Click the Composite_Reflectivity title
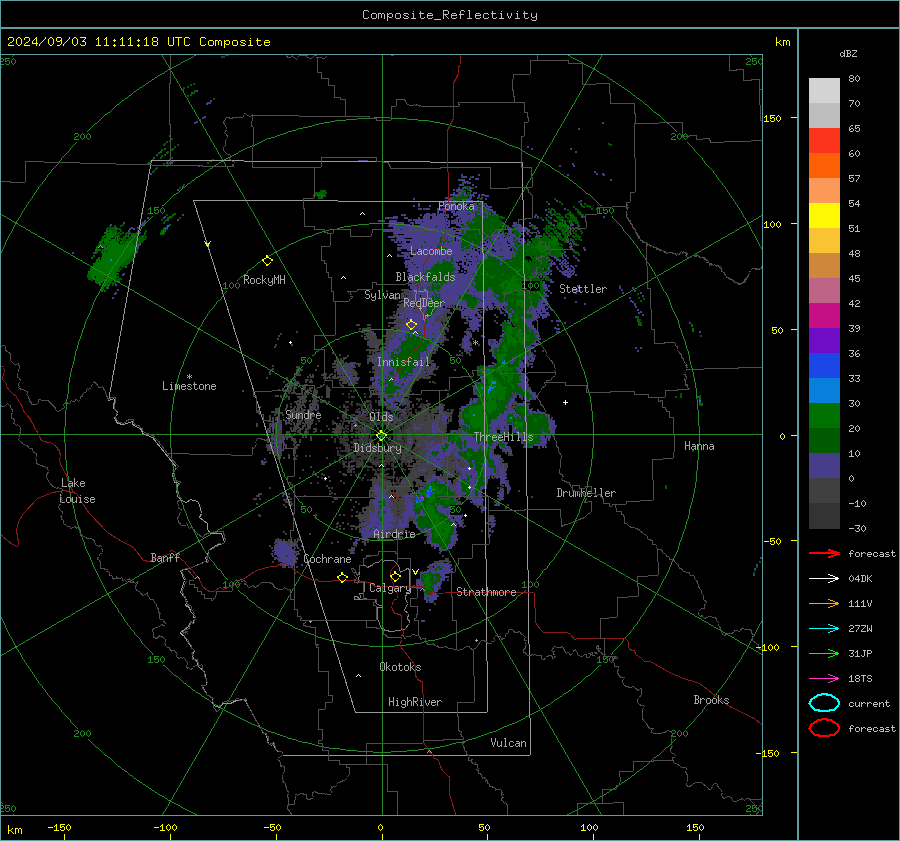 point(450,15)
